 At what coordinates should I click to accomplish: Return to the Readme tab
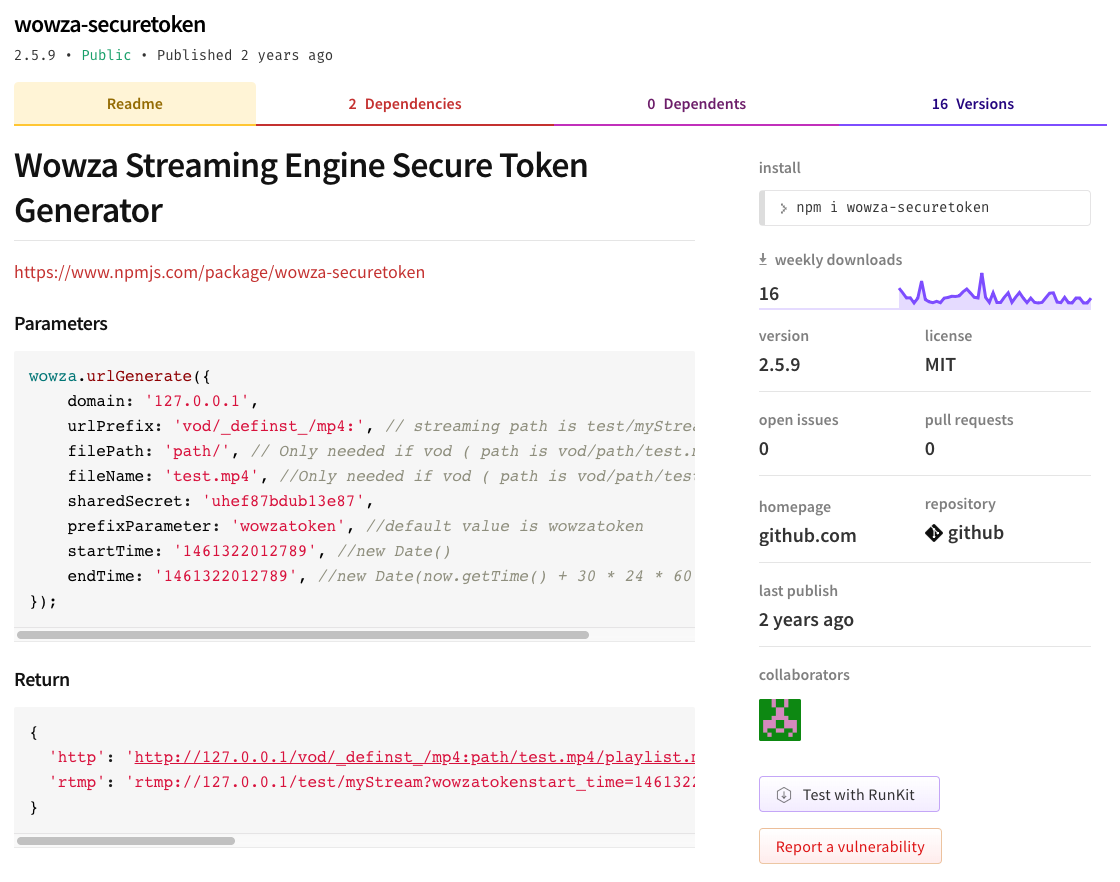tap(134, 103)
